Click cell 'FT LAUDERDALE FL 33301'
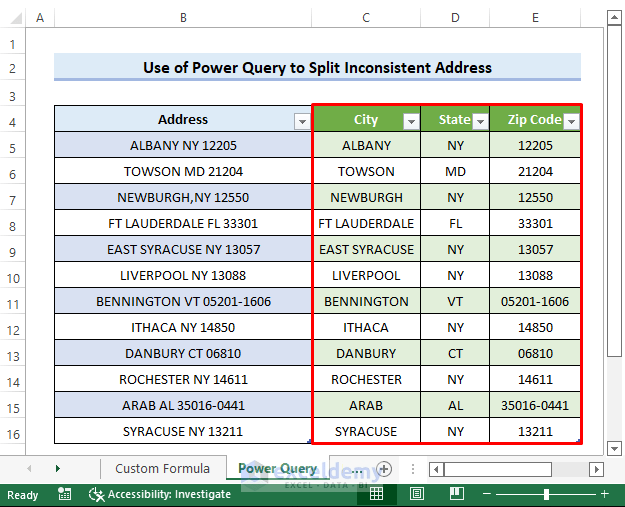625x507 pixels. 183,223
